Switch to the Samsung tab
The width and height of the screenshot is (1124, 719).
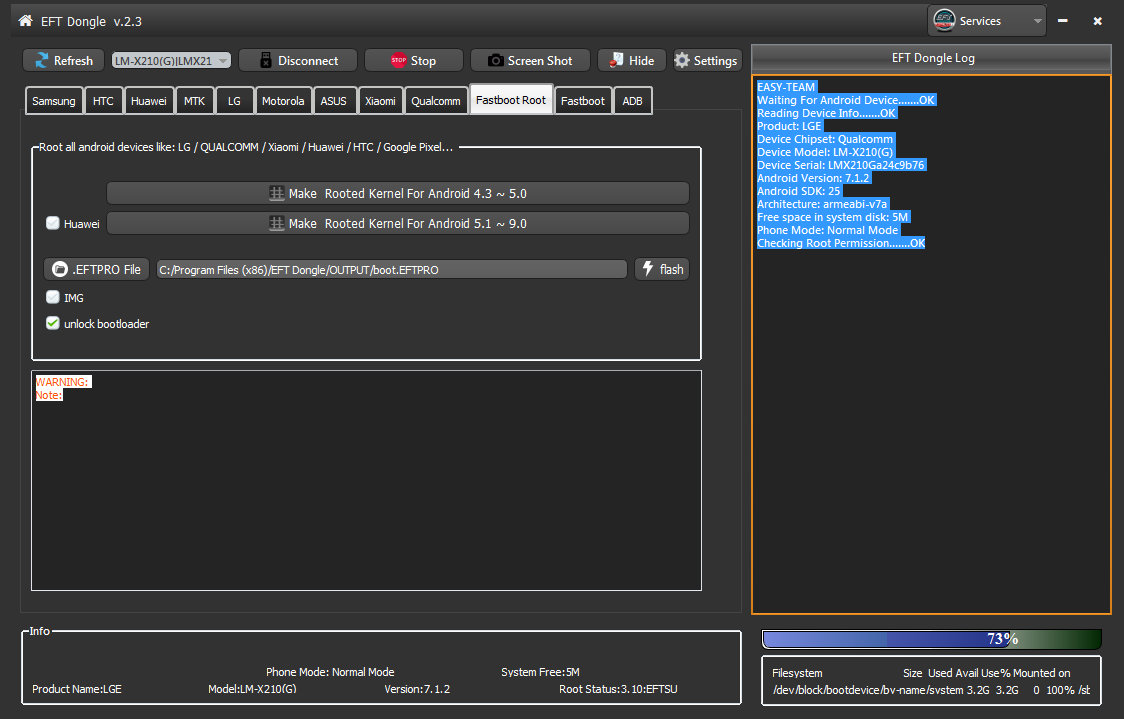[54, 101]
